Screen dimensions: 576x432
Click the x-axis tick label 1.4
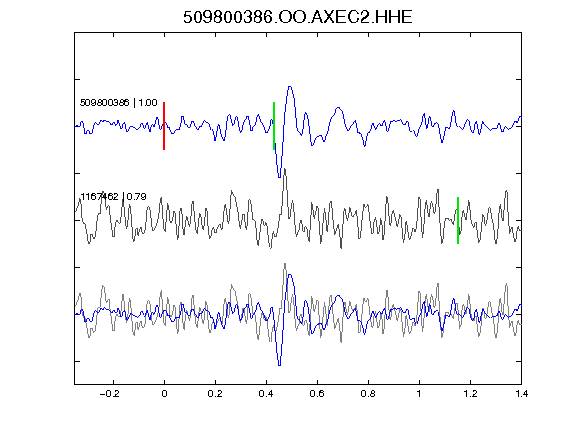tap(521, 394)
